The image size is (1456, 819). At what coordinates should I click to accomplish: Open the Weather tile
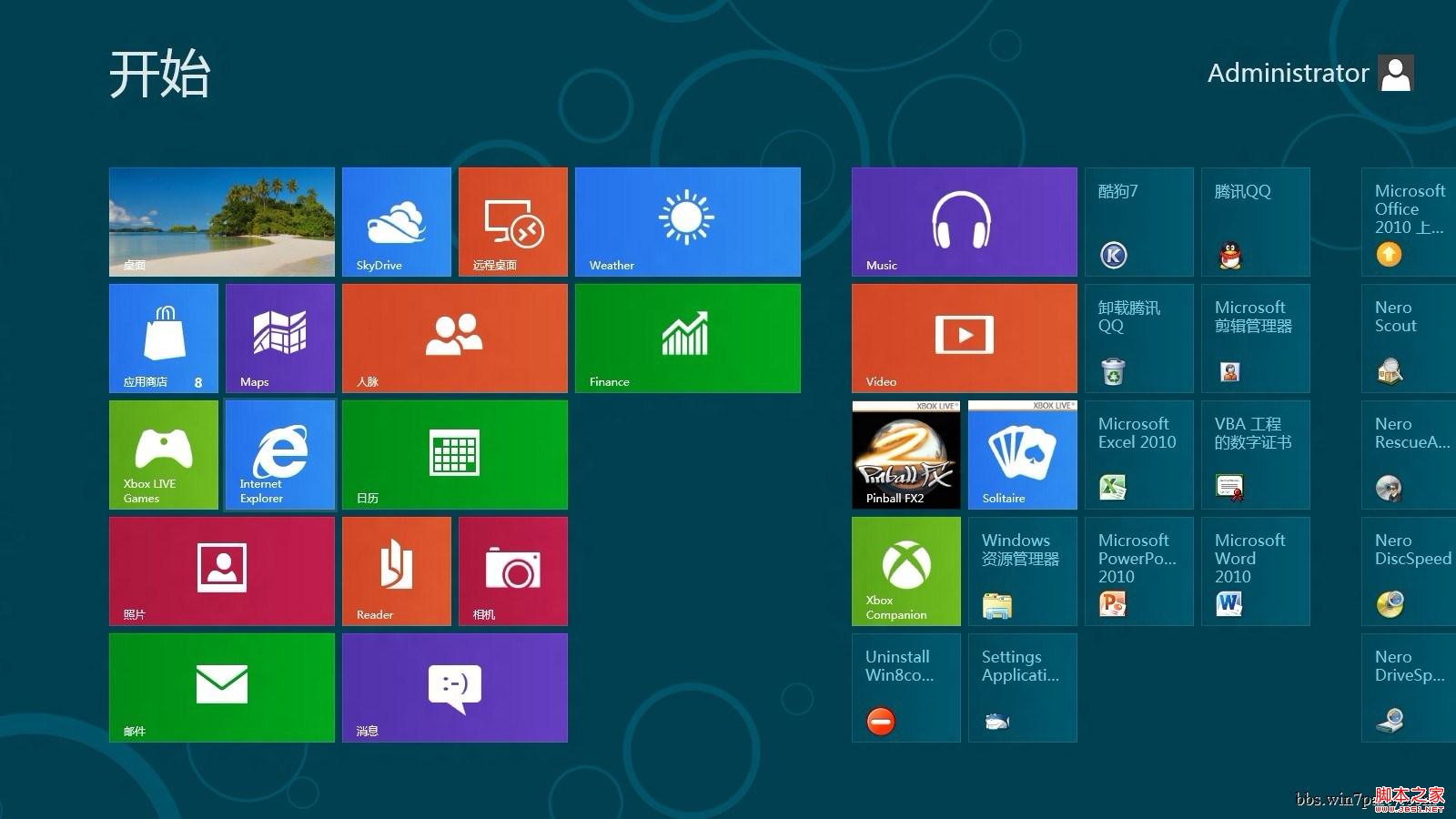tap(688, 222)
